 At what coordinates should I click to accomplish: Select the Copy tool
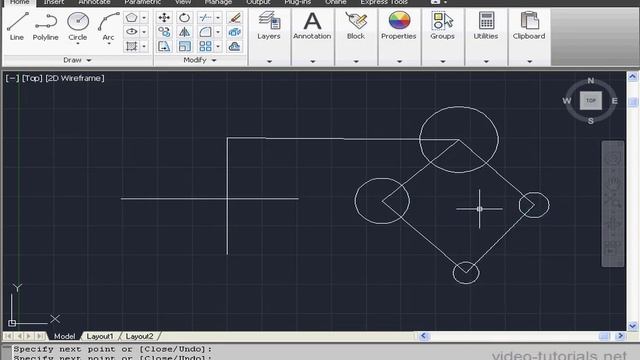pyautogui.click(x=164, y=32)
